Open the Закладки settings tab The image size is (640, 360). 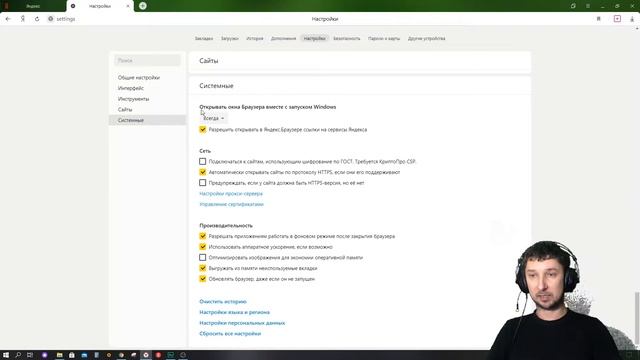pos(204,38)
